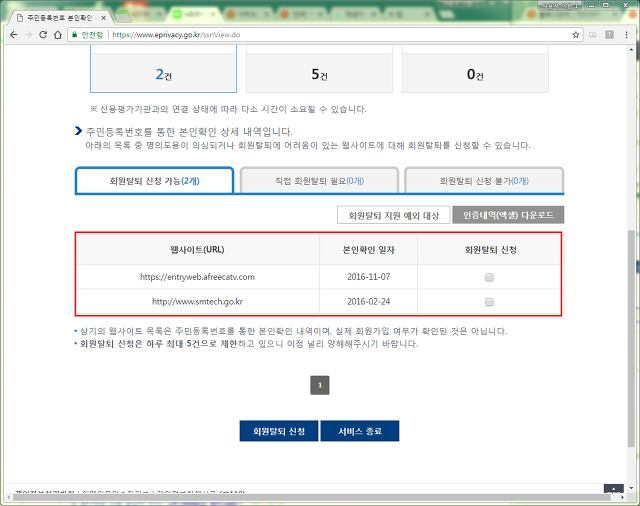
Task: Click the 서비스 종료 button
Action: tap(360, 431)
